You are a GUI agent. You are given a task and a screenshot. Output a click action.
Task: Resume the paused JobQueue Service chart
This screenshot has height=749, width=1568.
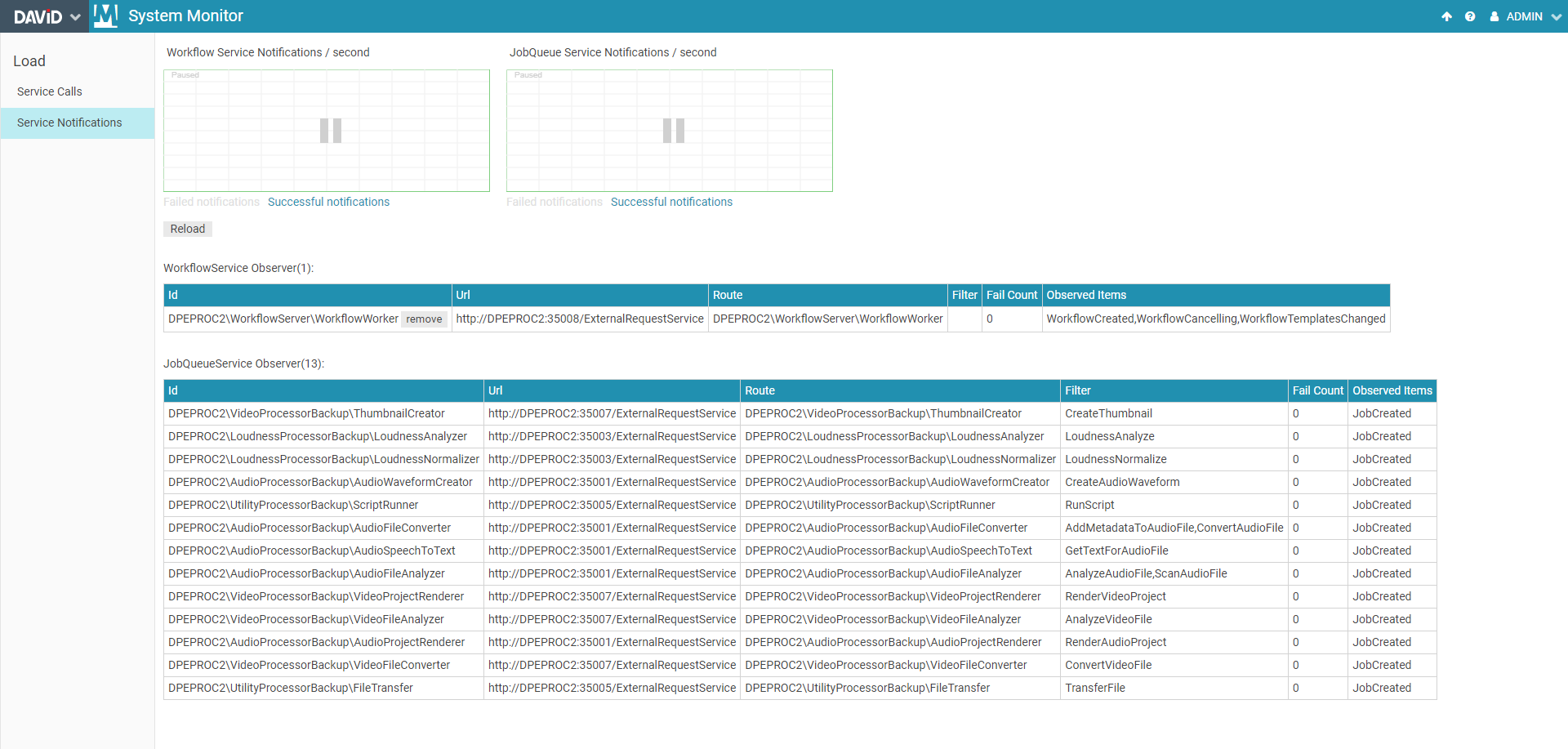tap(673, 131)
